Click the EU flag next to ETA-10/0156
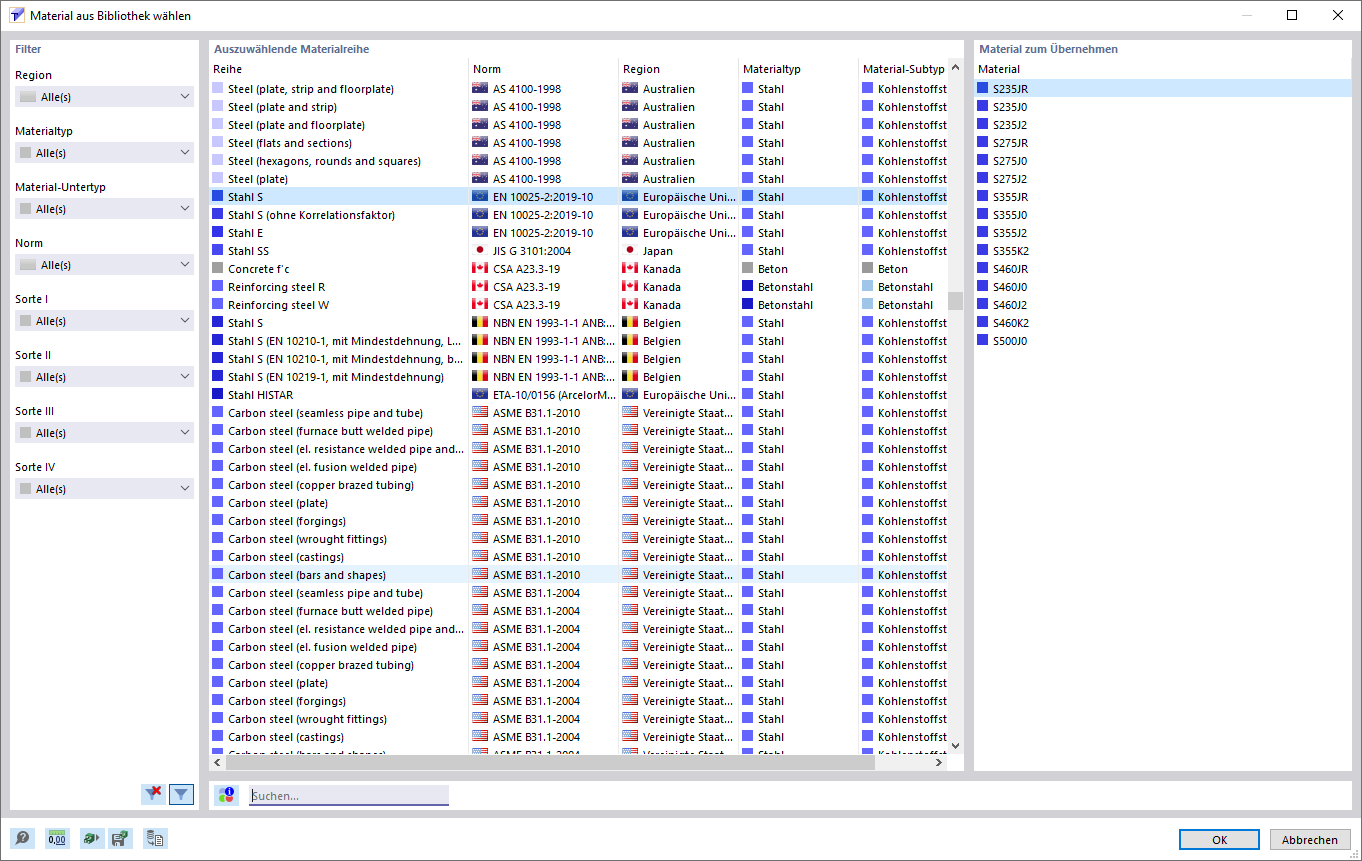The image size is (1362, 861). [480, 395]
